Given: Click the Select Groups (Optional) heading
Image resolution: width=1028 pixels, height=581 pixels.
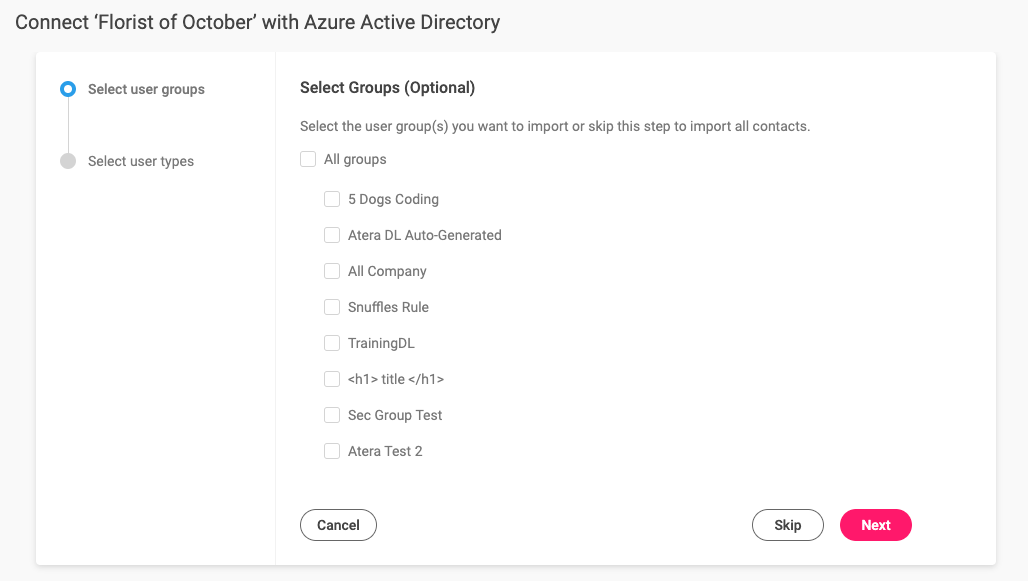Looking at the screenshot, I should point(387,88).
